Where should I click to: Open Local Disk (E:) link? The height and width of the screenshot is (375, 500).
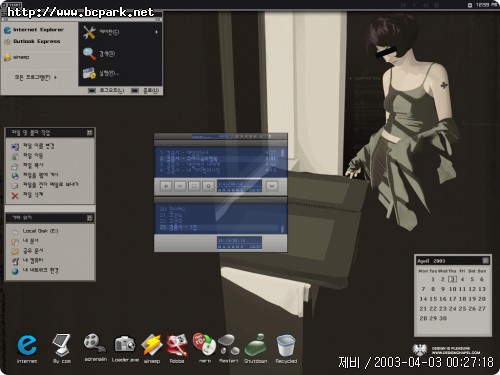coord(40,231)
